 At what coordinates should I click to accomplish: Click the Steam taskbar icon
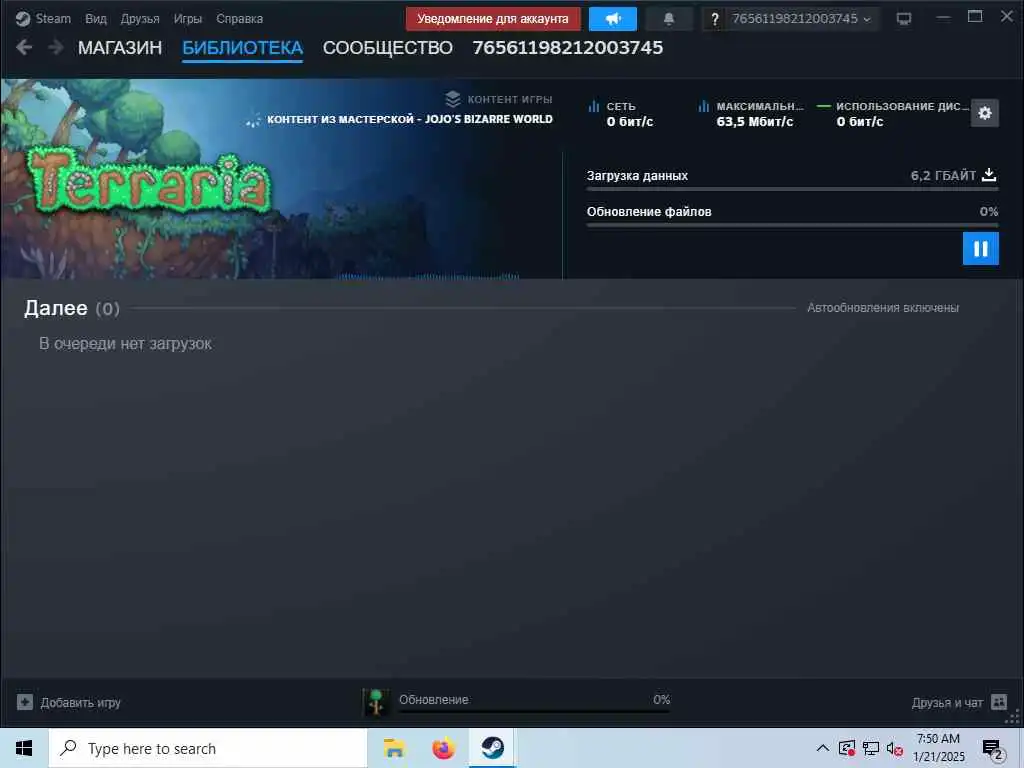(492, 748)
